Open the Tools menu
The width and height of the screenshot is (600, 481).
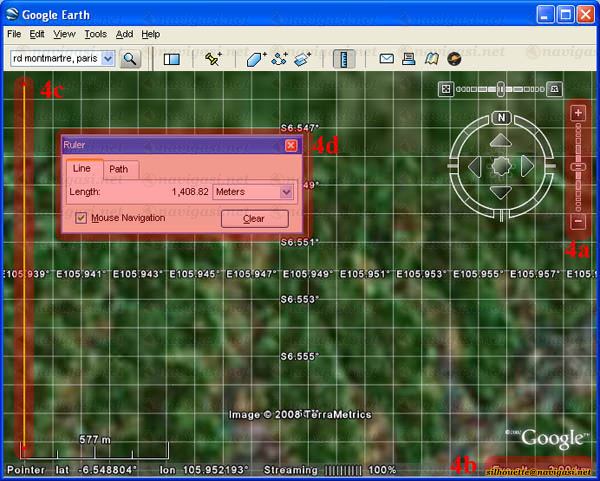[x=95, y=34]
